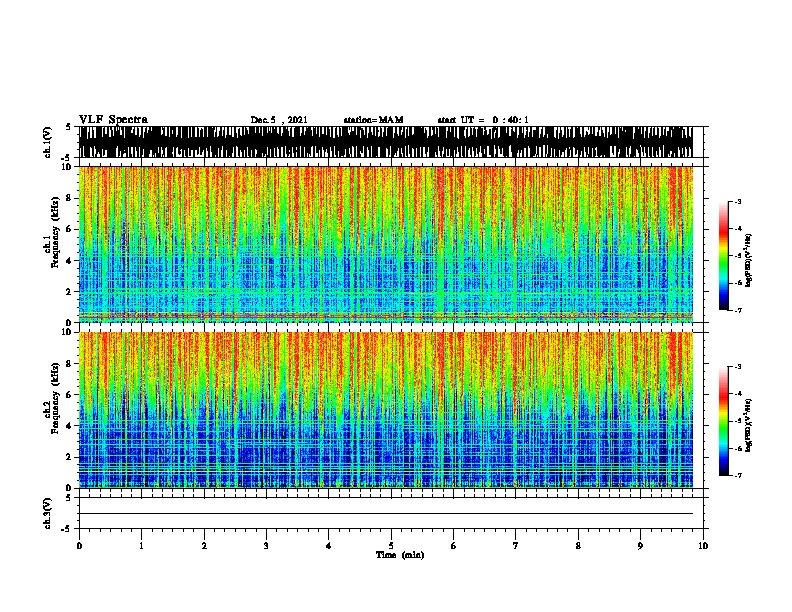Click the ch.2 color bar log(PSD) label

748,425
